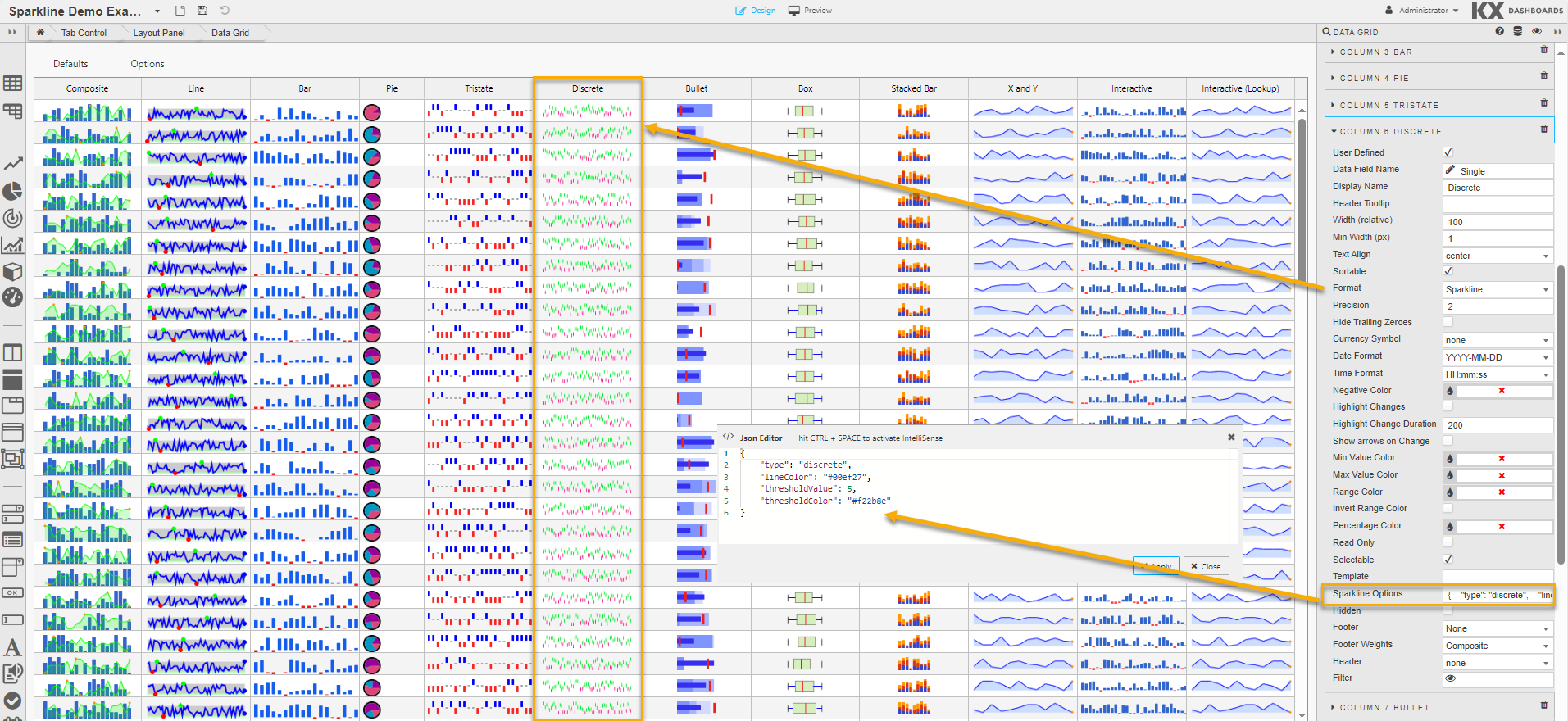The height and width of the screenshot is (721, 1568).
Task: Expand the Column 7 Bullet section
Action: coord(1384,707)
